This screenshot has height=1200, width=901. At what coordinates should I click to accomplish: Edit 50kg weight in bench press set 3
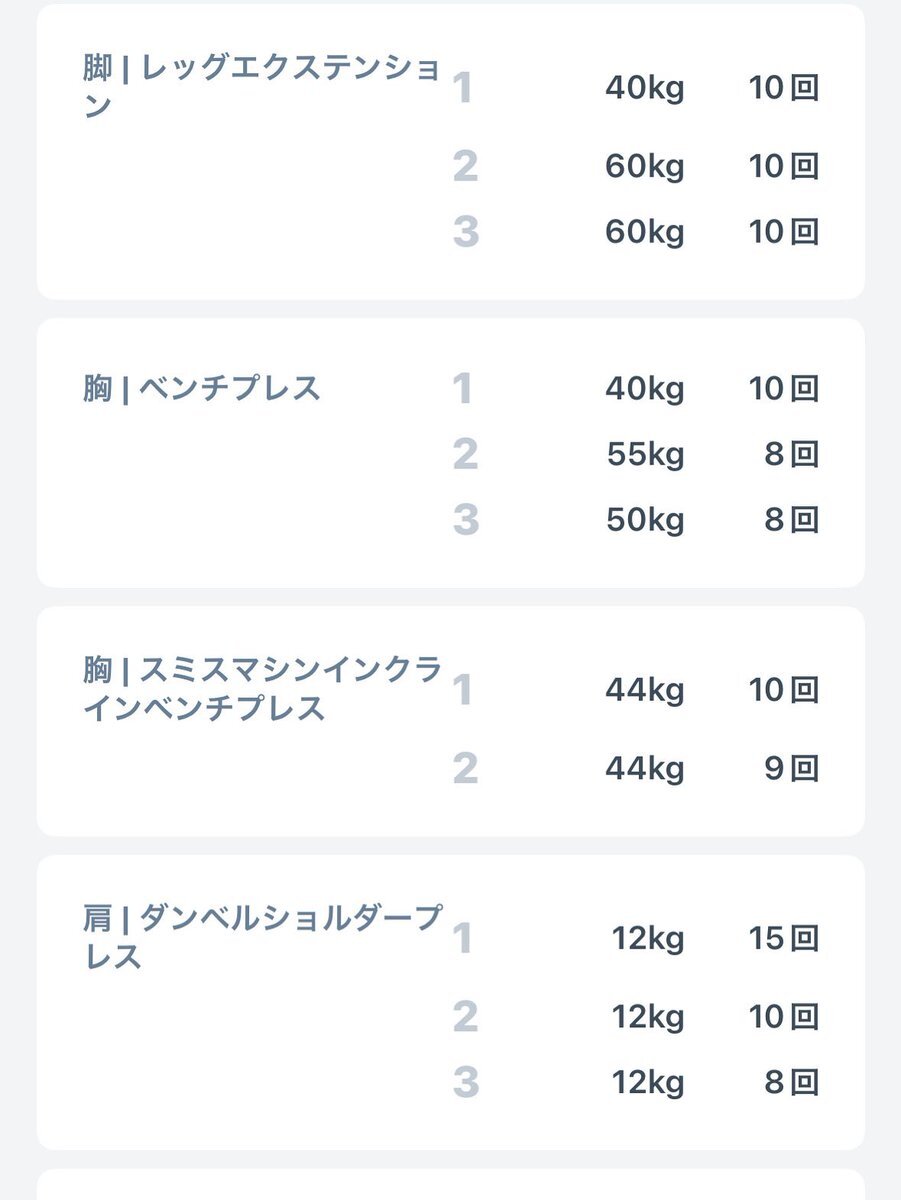(645, 520)
